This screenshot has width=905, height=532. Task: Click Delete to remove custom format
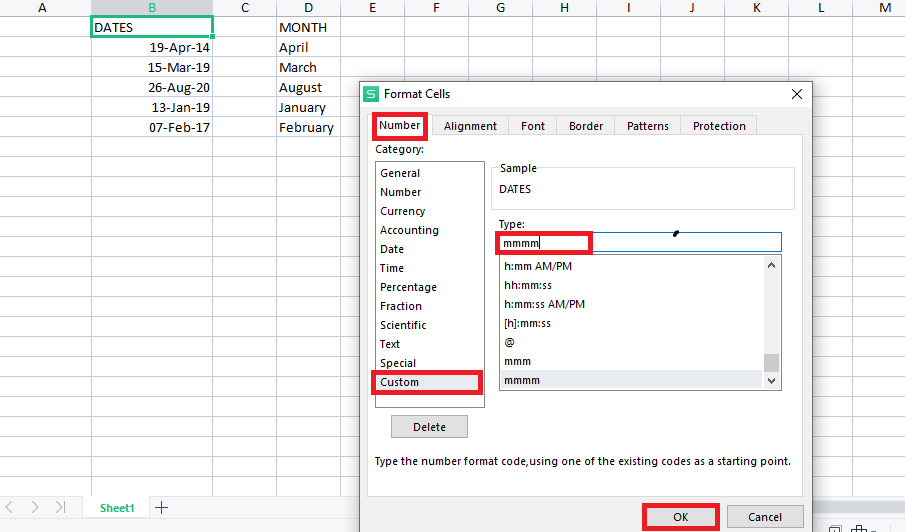point(429,427)
